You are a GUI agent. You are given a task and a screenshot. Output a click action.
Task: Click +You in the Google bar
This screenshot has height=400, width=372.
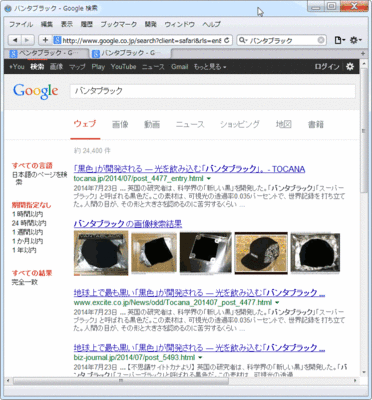point(17,67)
